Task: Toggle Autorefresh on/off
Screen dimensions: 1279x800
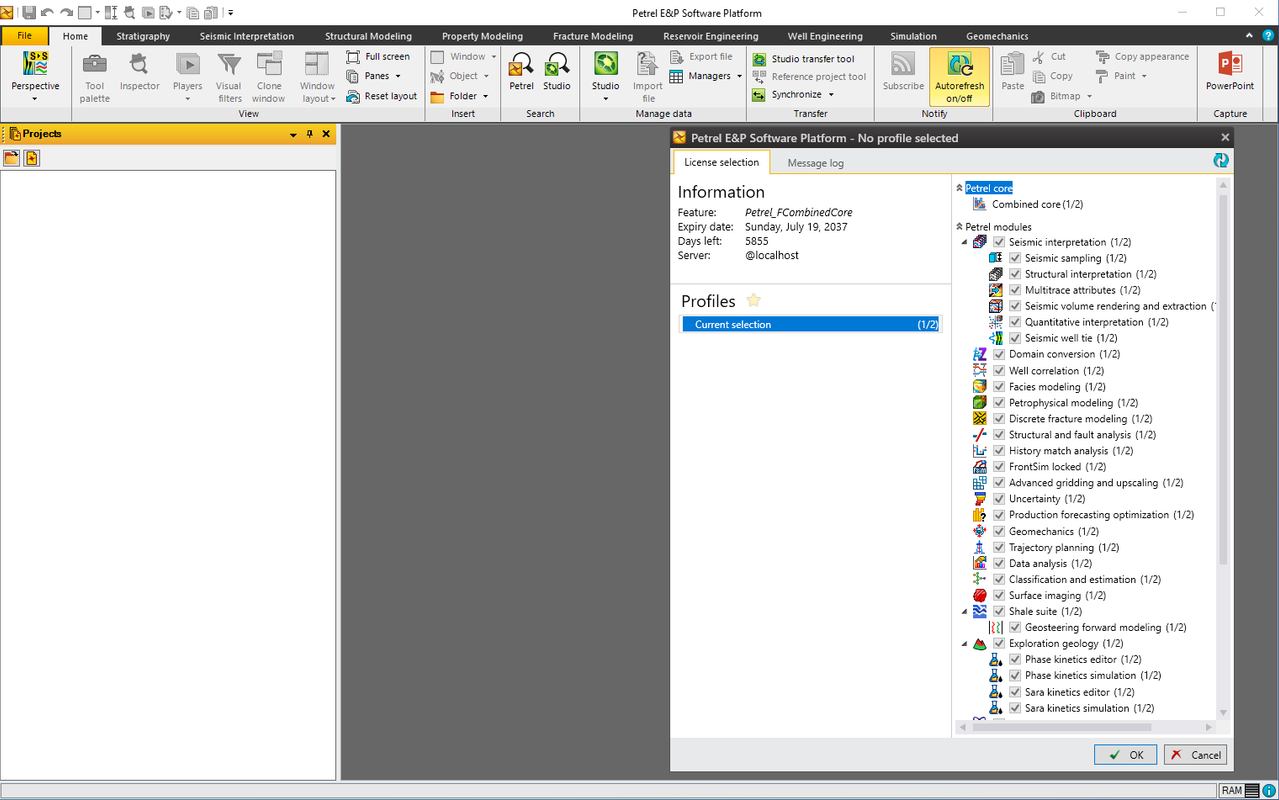Action: (959, 76)
